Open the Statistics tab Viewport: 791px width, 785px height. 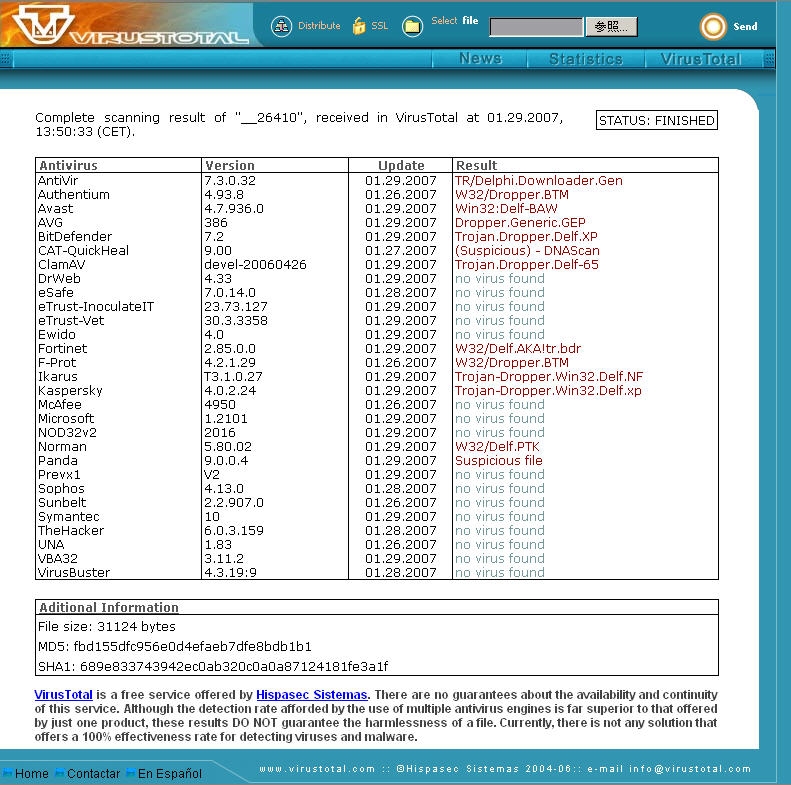click(x=586, y=59)
